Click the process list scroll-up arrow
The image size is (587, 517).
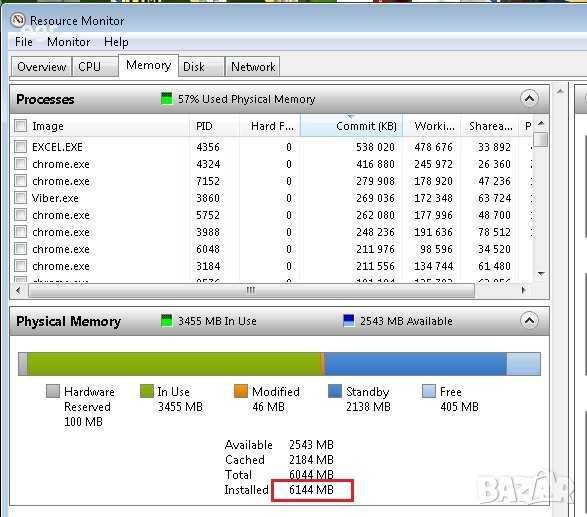click(541, 123)
